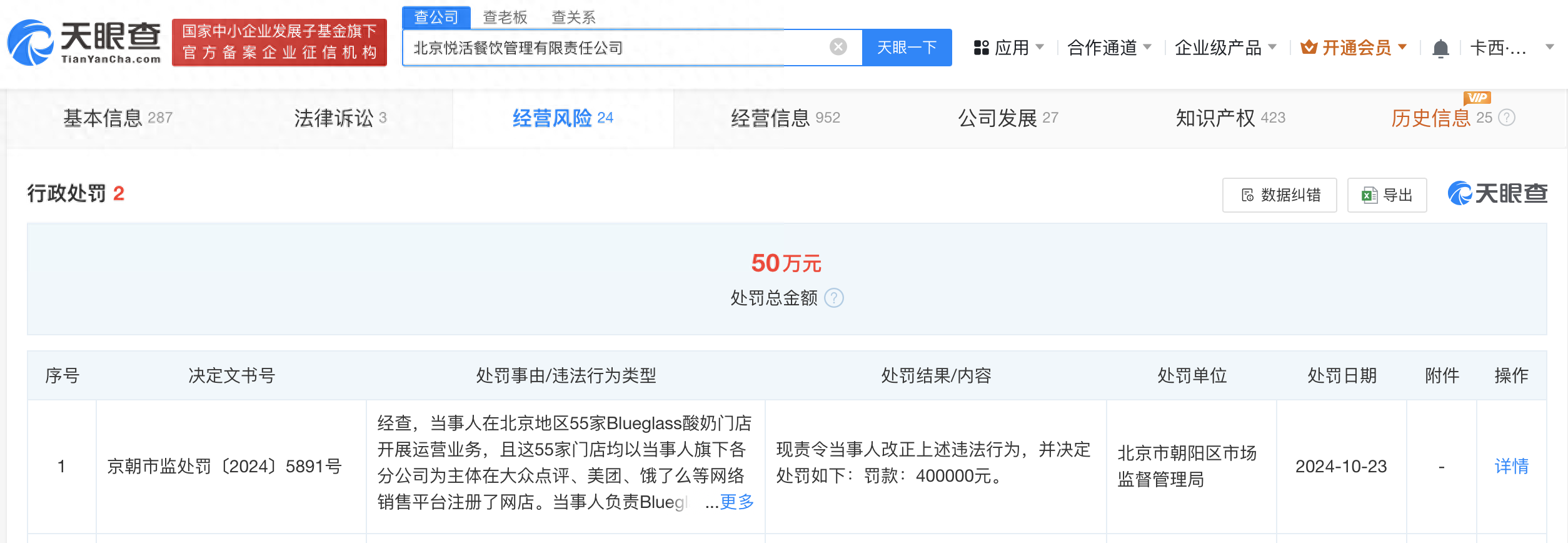The height and width of the screenshot is (543, 1568).
Task: Open the 历史信息 VIP tab
Action: click(1441, 118)
